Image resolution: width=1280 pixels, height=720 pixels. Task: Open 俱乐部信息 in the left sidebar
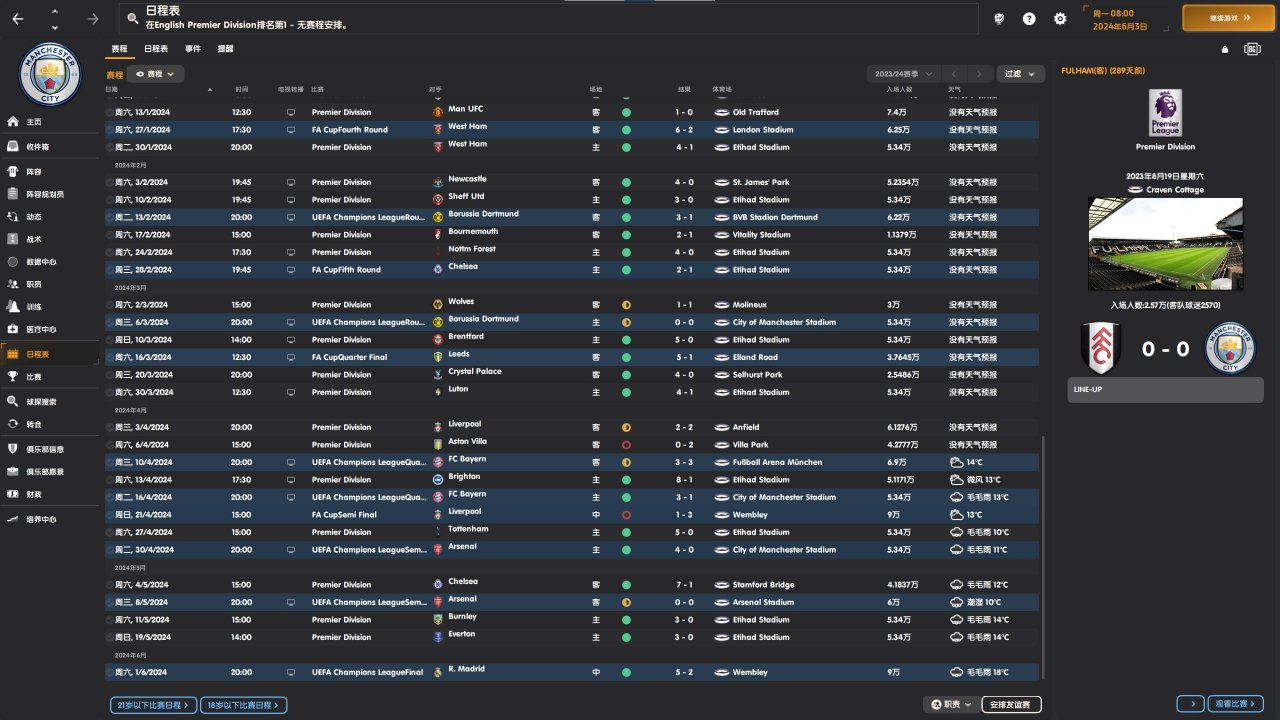tap(50, 449)
